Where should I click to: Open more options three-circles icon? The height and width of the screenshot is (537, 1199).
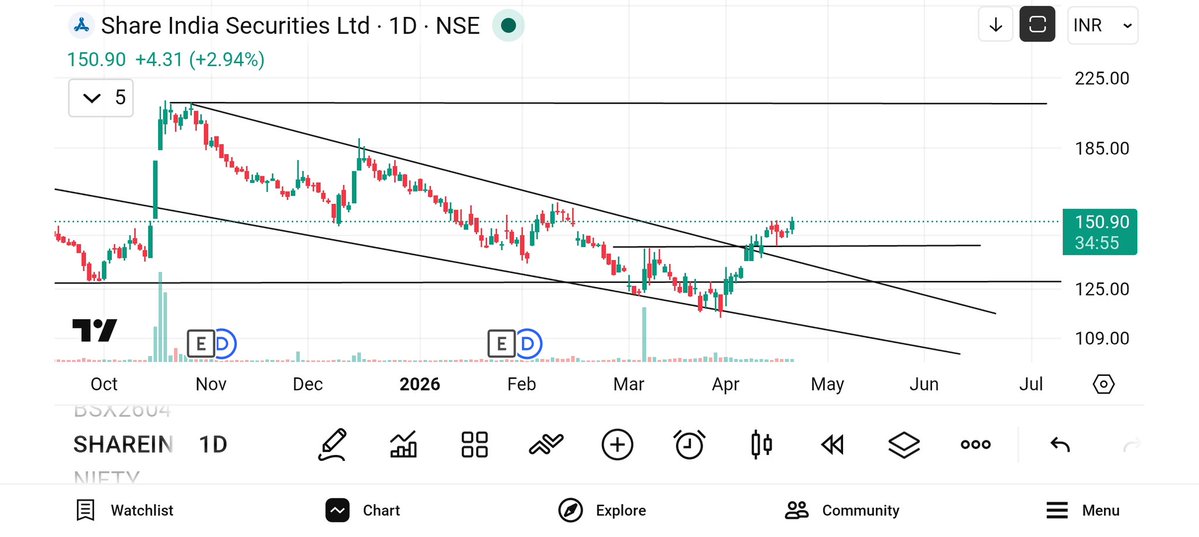coord(976,444)
